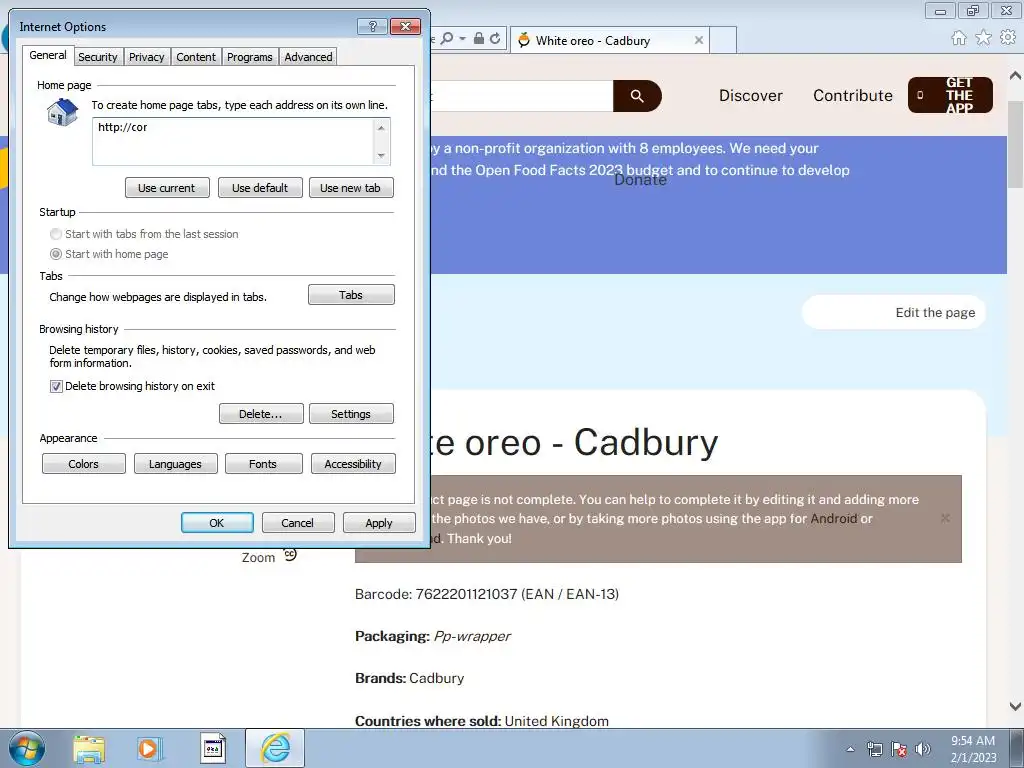
Task: Click the Internet Explorer taskbar icon
Action: 275,748
